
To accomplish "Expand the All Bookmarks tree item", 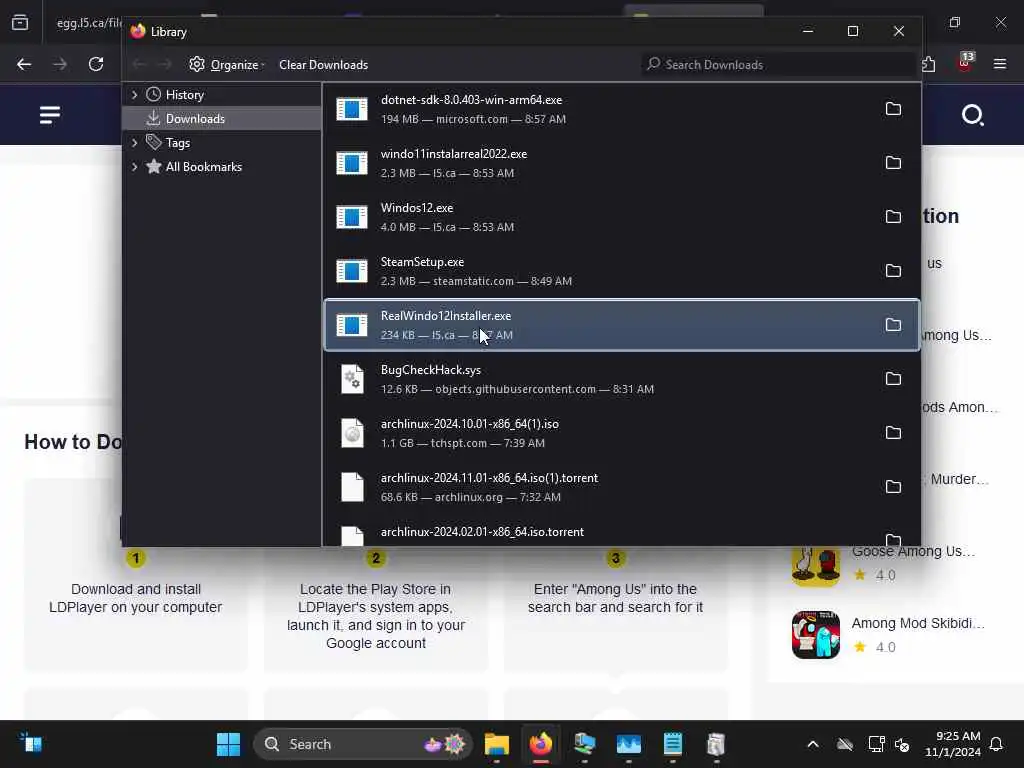I will tap(135, 167).
